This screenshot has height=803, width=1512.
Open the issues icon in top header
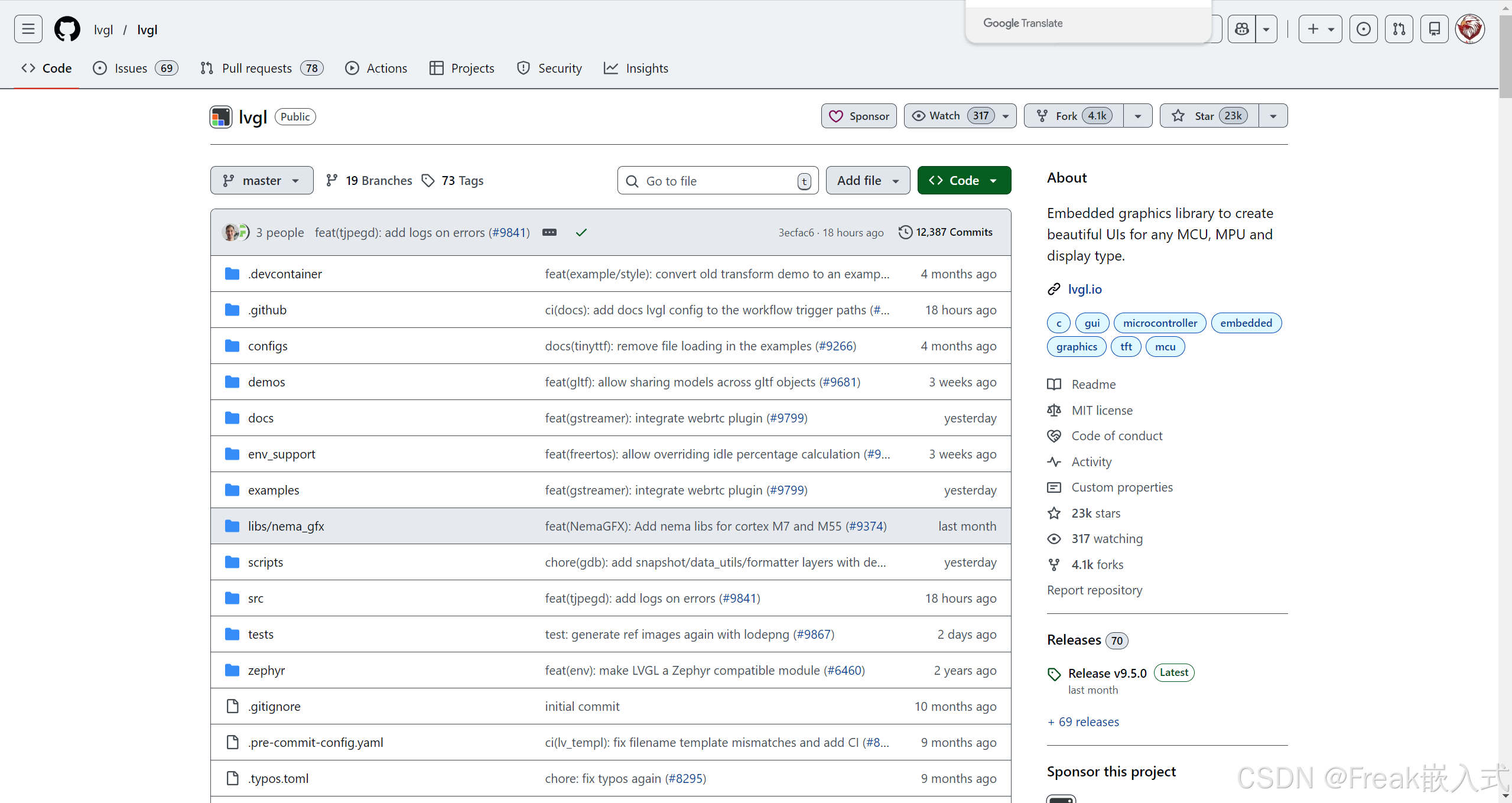(1363, 29)
